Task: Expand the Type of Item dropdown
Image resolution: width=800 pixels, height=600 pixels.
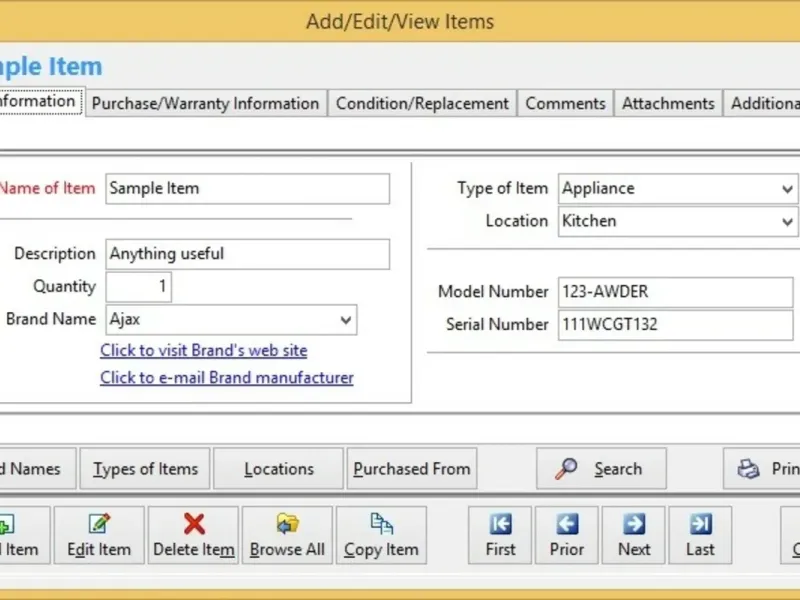Action: click(x=787, y=189)
